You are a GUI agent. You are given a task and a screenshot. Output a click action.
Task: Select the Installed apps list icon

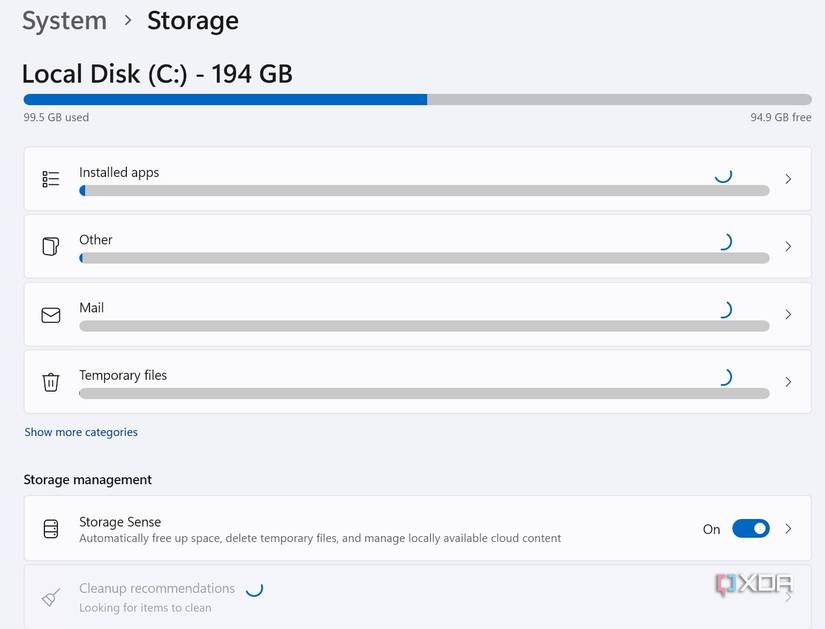51,178
